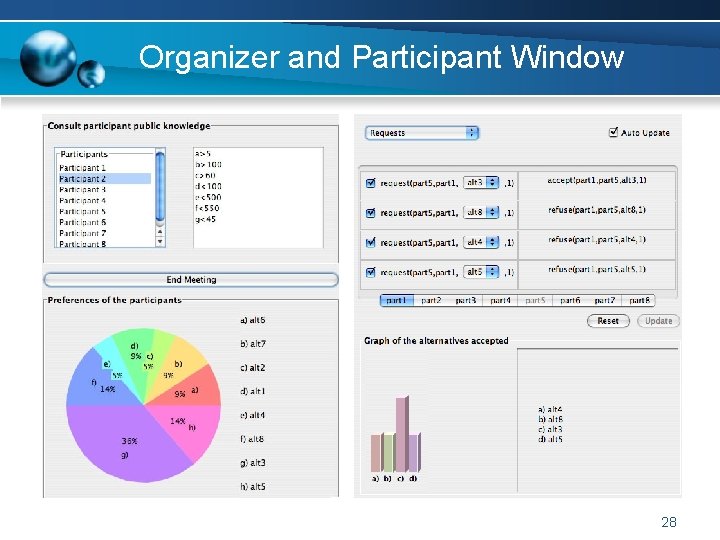Click the 'h) alt5' pie legend entry
This screenshot has height=540, width=720.
pos(253,487)
